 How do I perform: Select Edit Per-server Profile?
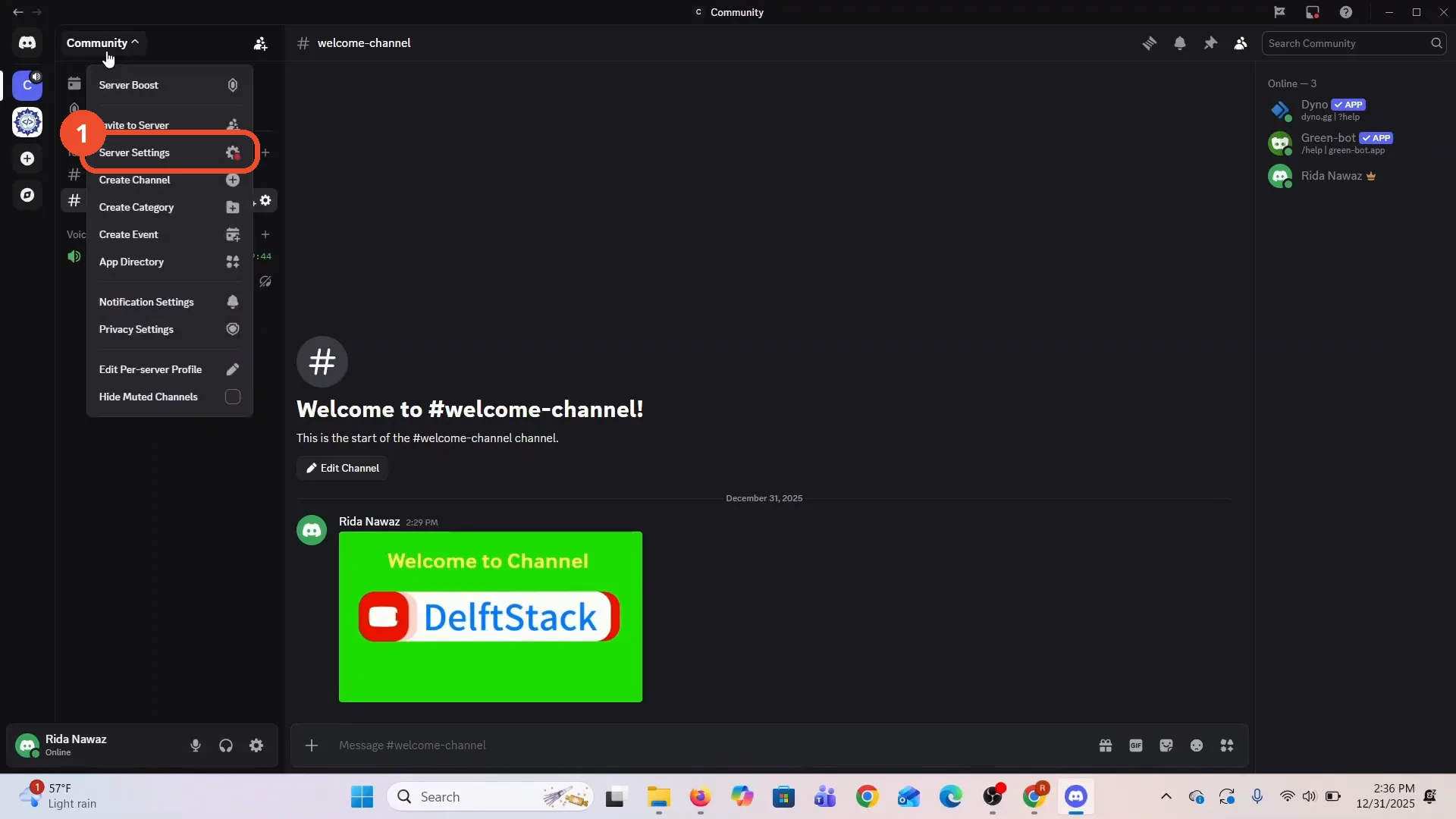tap(169, 369)
